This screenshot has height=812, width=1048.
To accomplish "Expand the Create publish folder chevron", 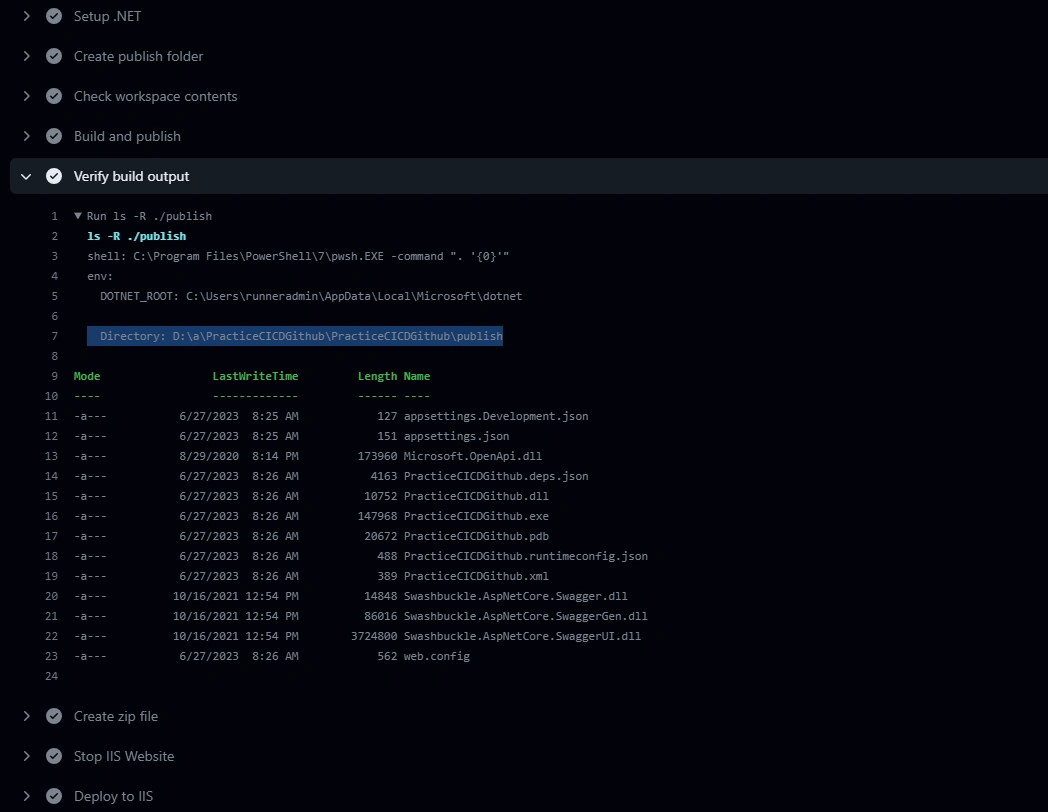I will (27, 56).
